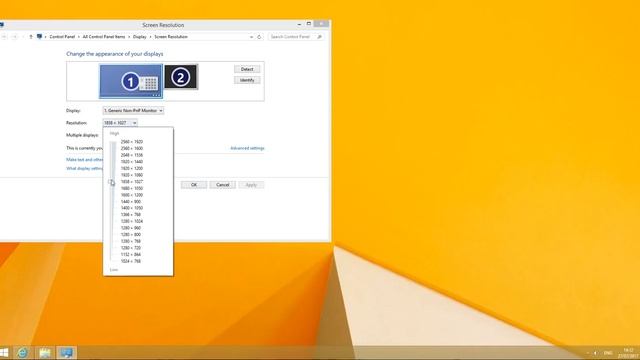Screen dimensions: 640x360
Task: Click the Cancel button
Action: [222, 185]
